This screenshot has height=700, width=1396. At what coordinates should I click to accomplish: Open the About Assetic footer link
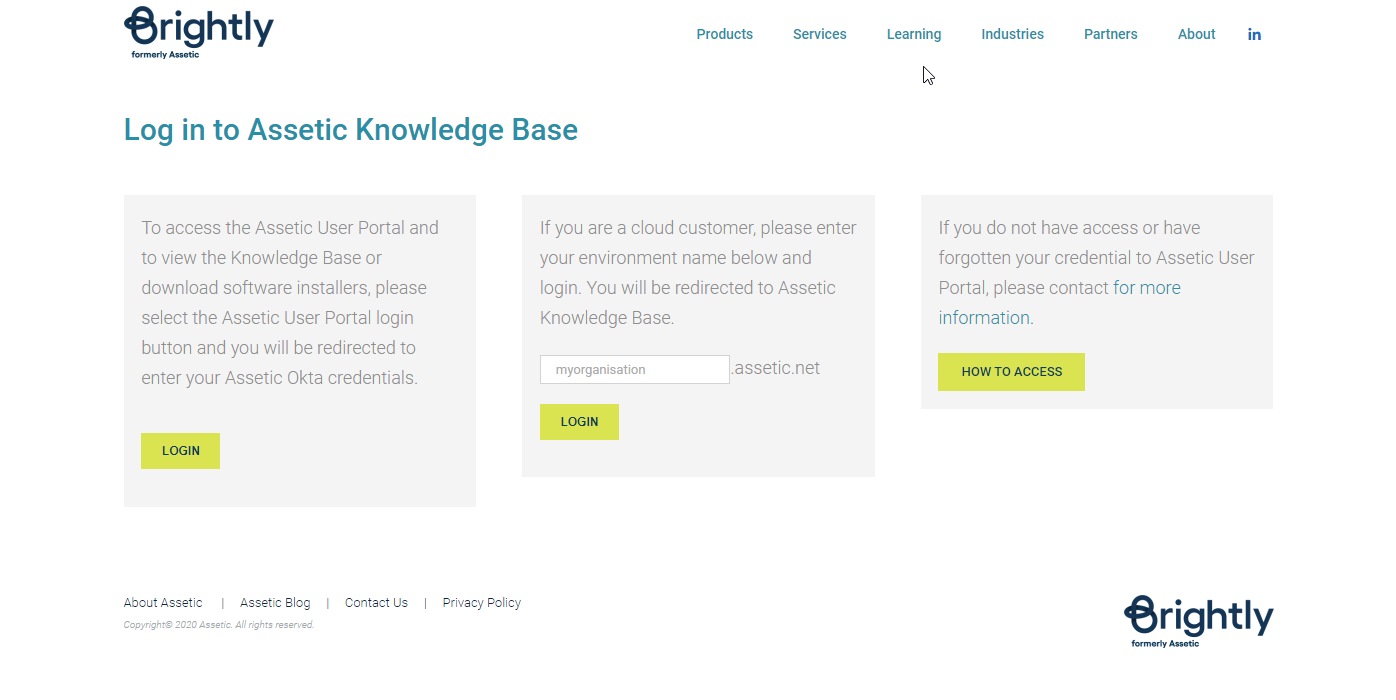(163, 603)
